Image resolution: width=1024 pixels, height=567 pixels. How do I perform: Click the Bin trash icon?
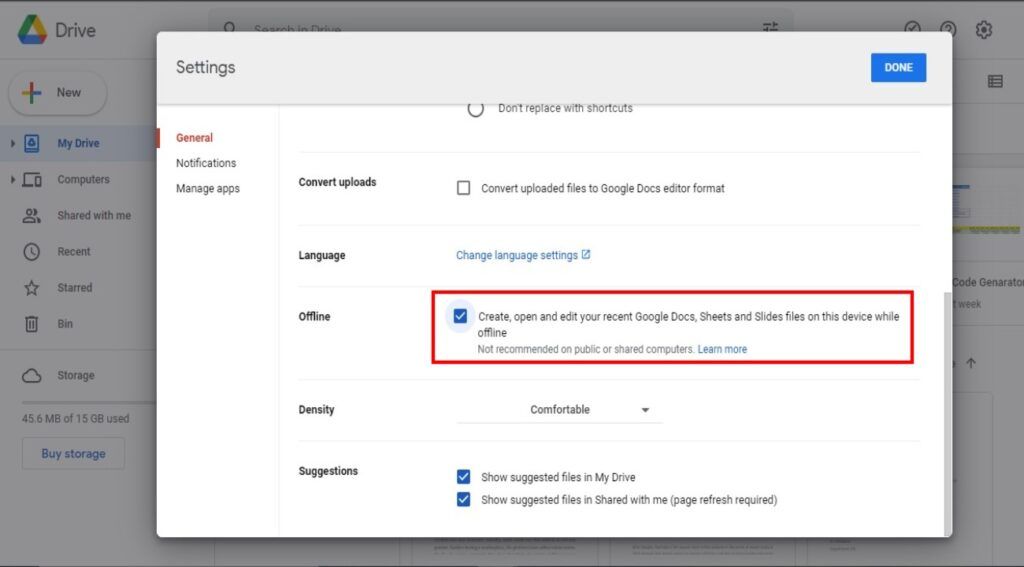31,324
